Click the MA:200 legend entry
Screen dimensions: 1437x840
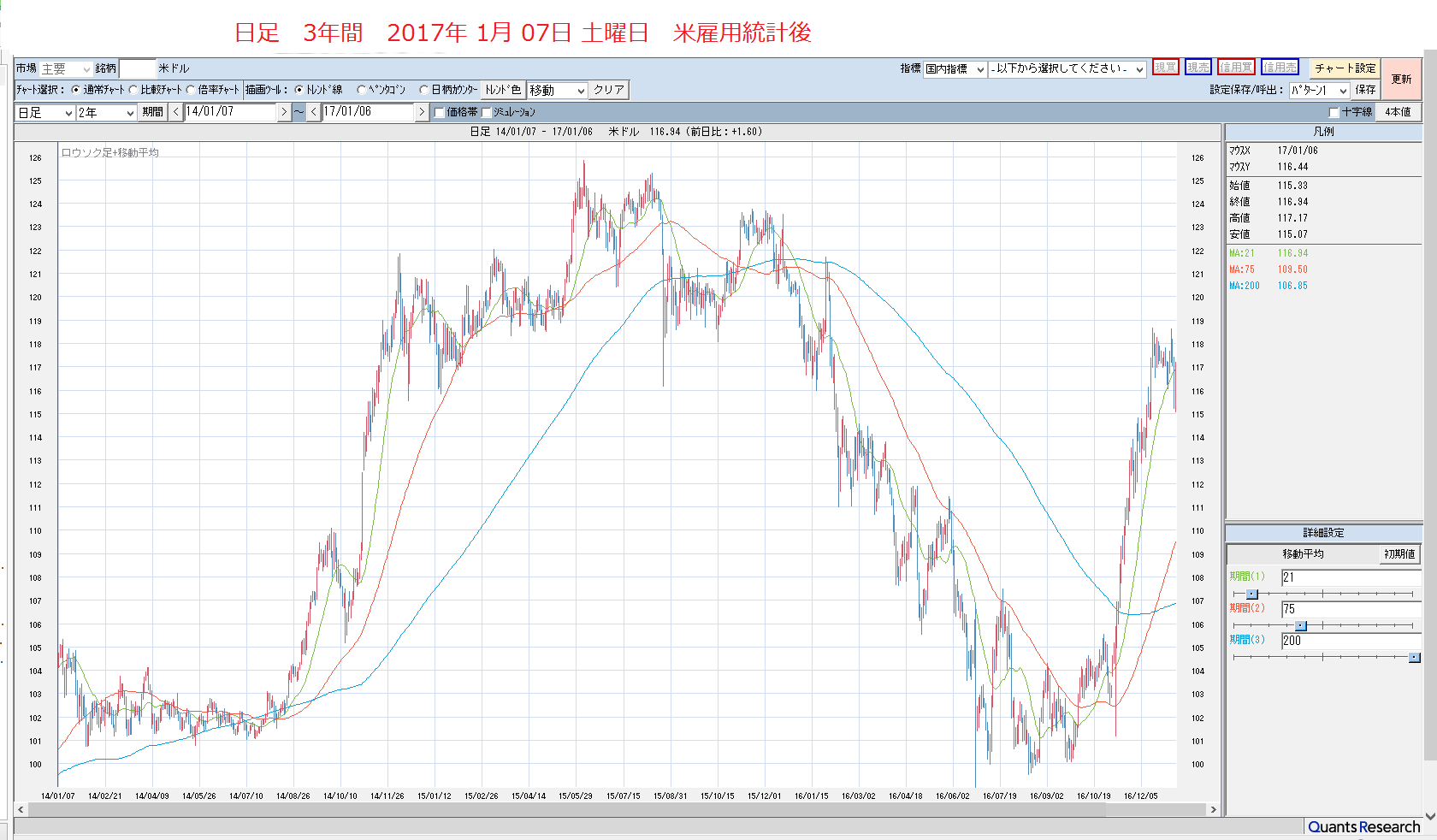1268,286
